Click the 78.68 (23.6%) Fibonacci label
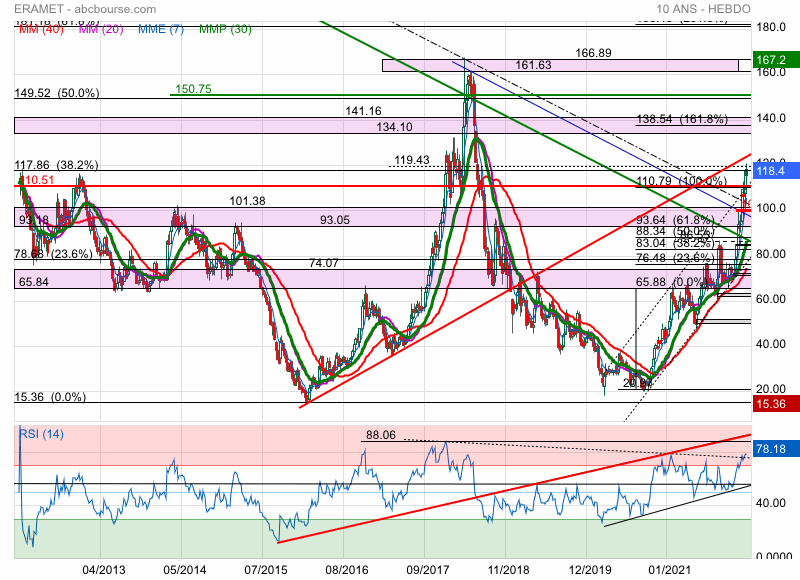The height and width of the screenshot is (580, 800). click(53, 254)
